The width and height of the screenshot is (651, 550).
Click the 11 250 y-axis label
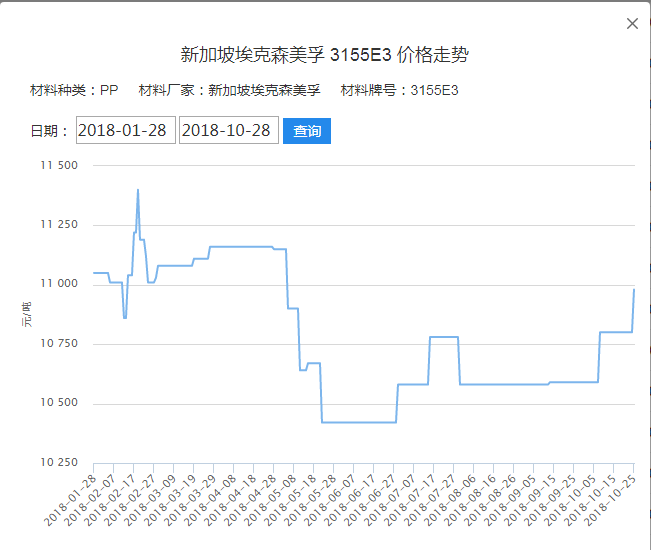coord(59,225)
